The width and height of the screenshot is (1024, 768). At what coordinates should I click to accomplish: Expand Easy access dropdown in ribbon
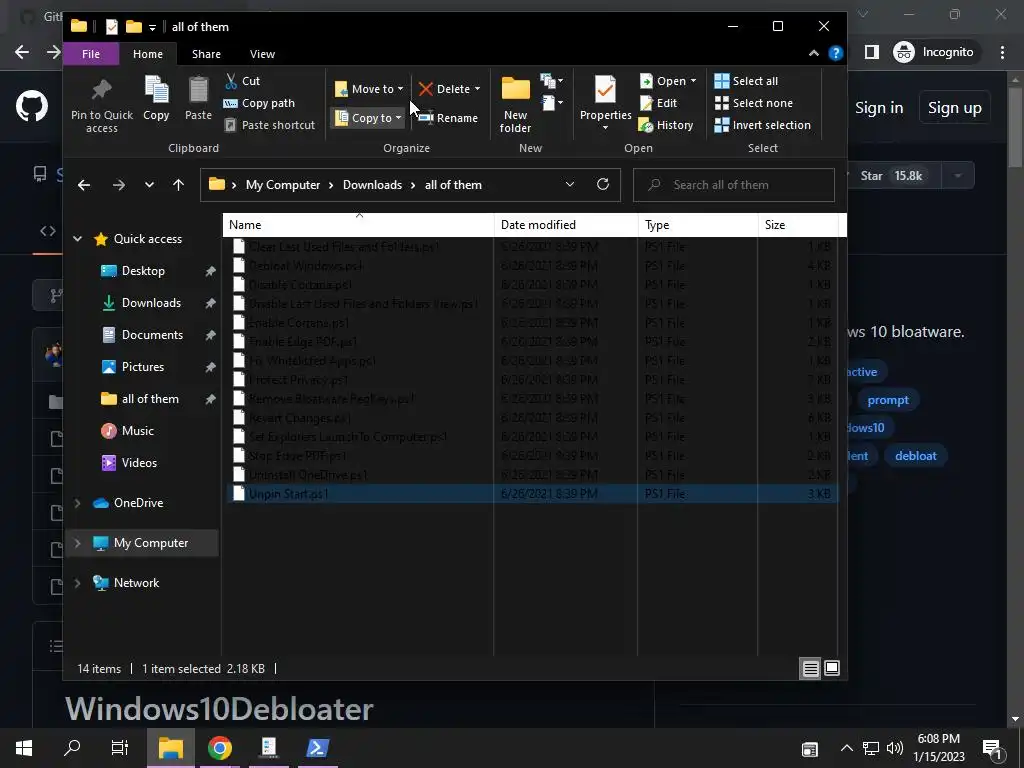tap(552, 103)
